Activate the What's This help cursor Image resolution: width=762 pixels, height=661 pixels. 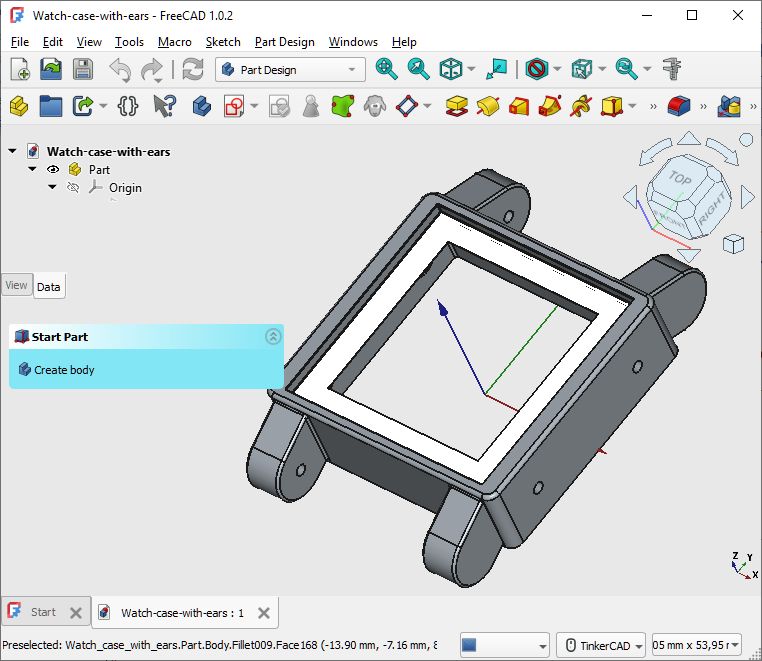[165, 106]
